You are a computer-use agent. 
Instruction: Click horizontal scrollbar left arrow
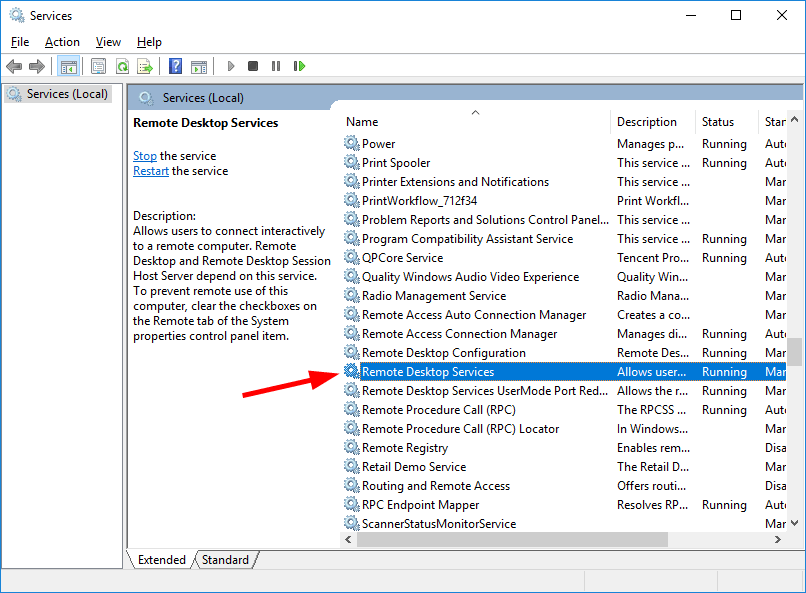(x=349, y=539)
